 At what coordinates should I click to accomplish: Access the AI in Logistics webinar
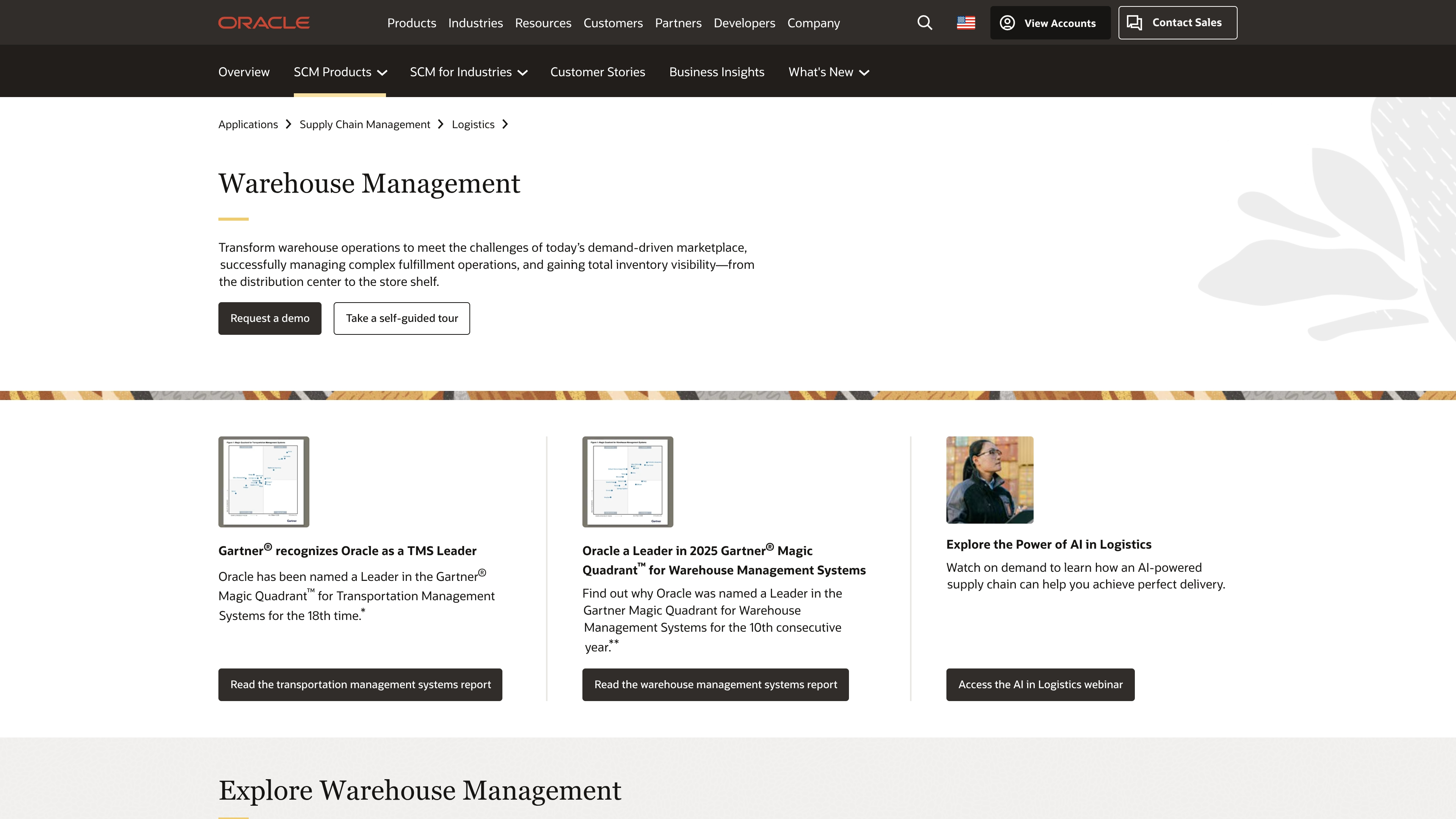(1040, 684)
